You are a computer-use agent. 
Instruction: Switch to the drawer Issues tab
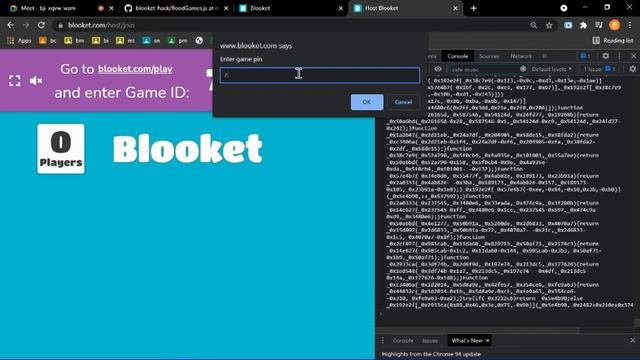(x=430, y=340)
